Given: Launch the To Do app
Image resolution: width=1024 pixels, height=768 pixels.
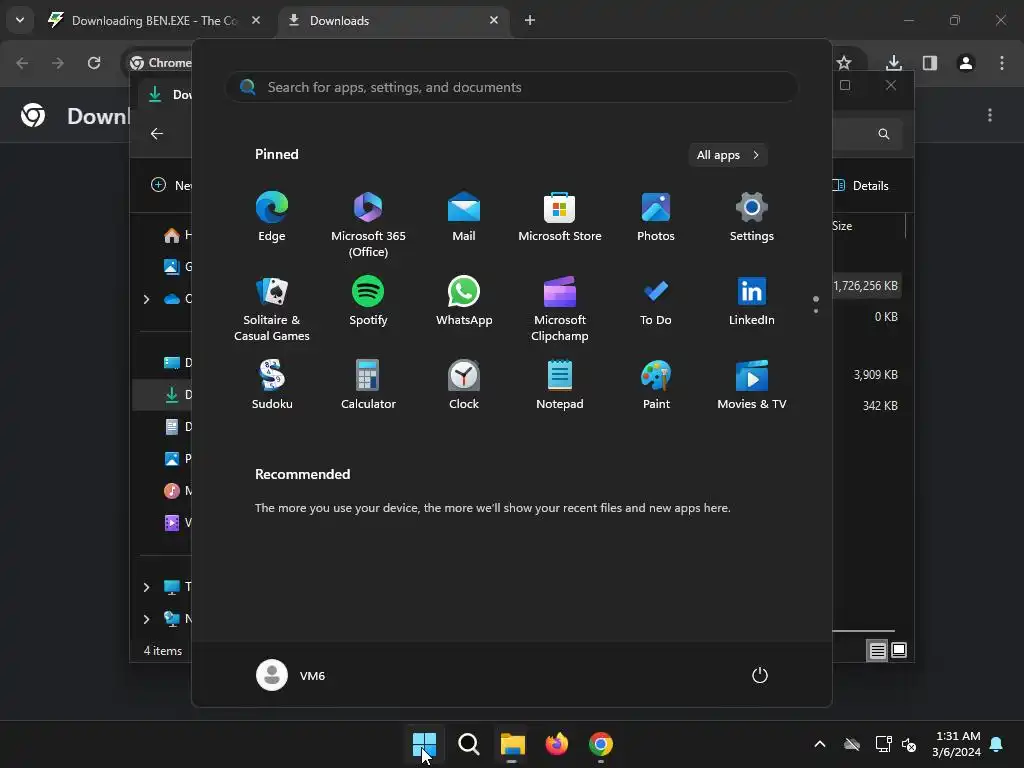Looking at the screenshot, I should (656, 300).
